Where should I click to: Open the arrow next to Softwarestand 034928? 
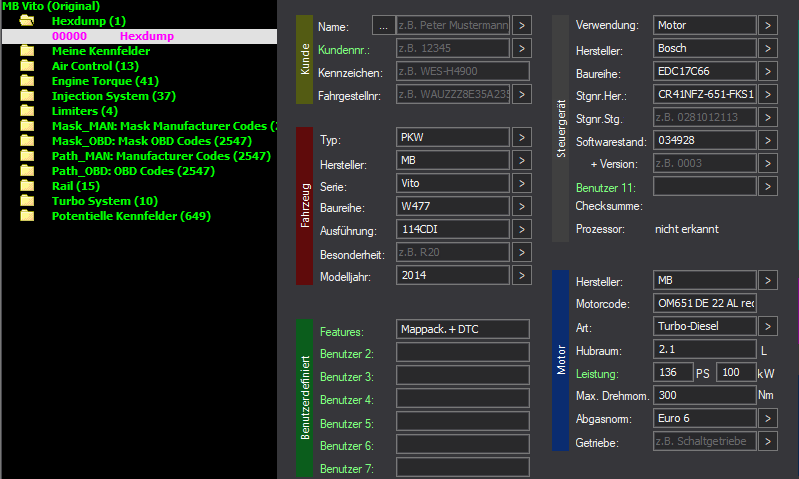[768, 141]
